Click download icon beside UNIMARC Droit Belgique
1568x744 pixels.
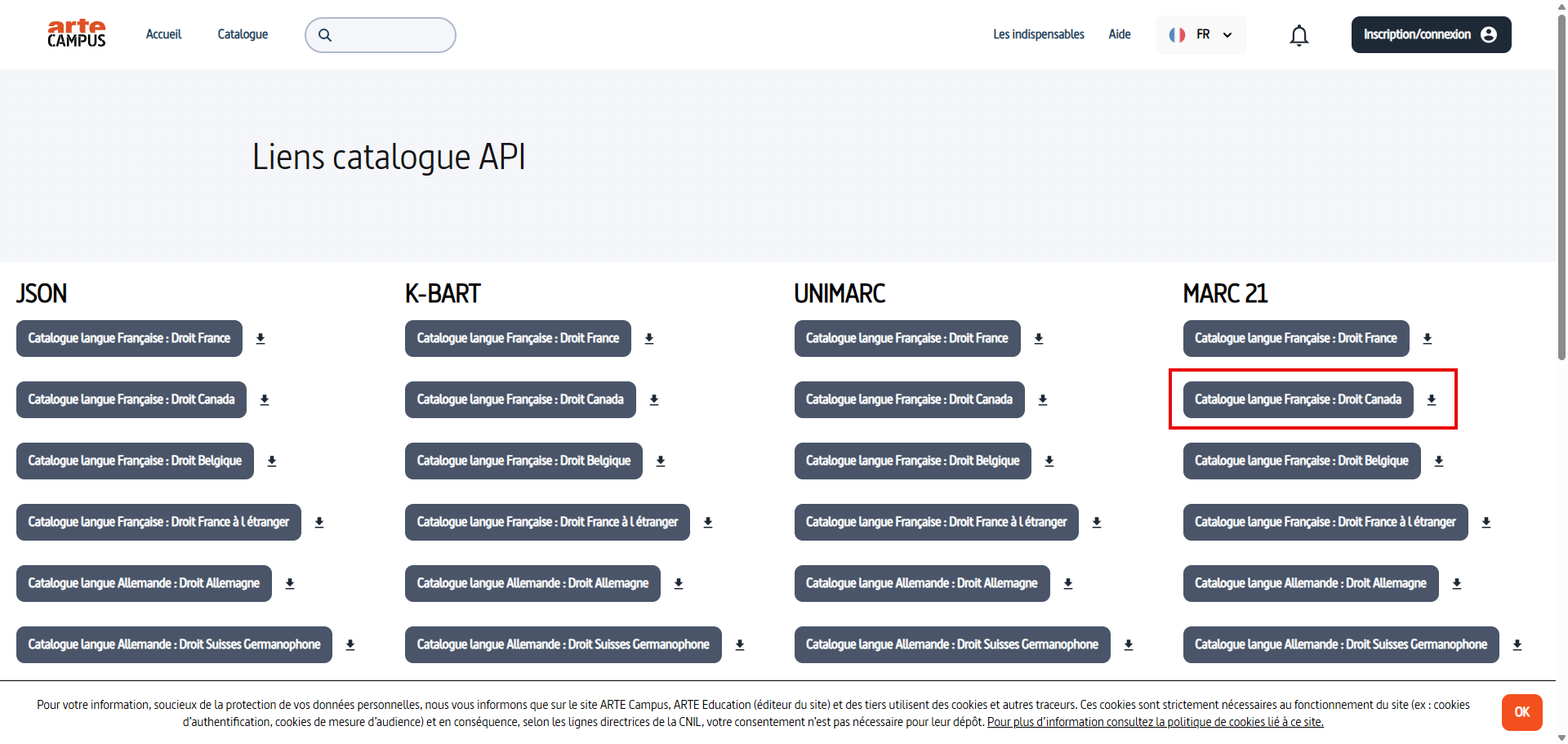(1049, 461)
